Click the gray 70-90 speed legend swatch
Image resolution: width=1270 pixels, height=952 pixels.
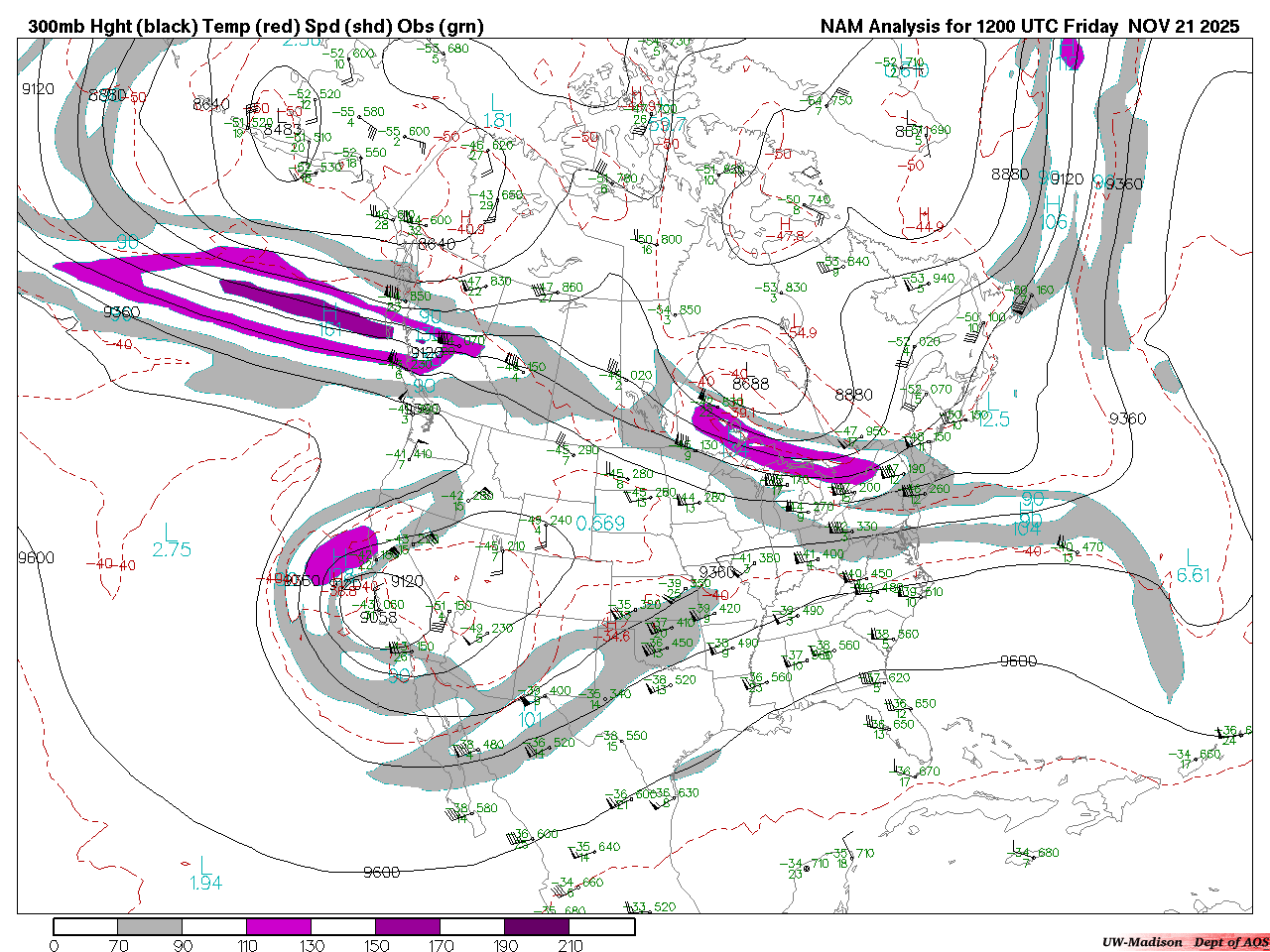point(150,927)
